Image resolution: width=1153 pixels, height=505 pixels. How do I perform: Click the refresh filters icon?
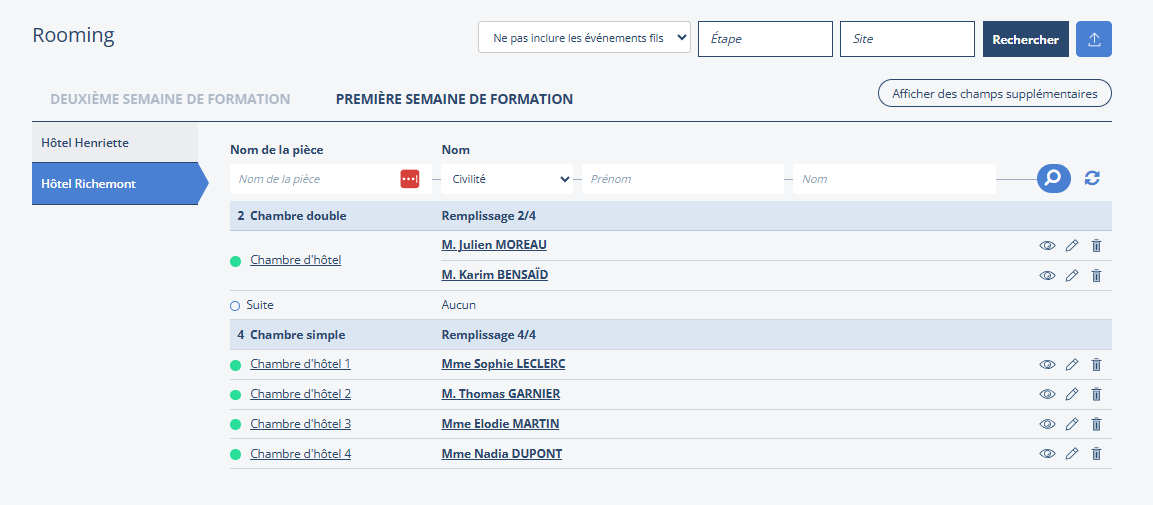(1092, 179)
